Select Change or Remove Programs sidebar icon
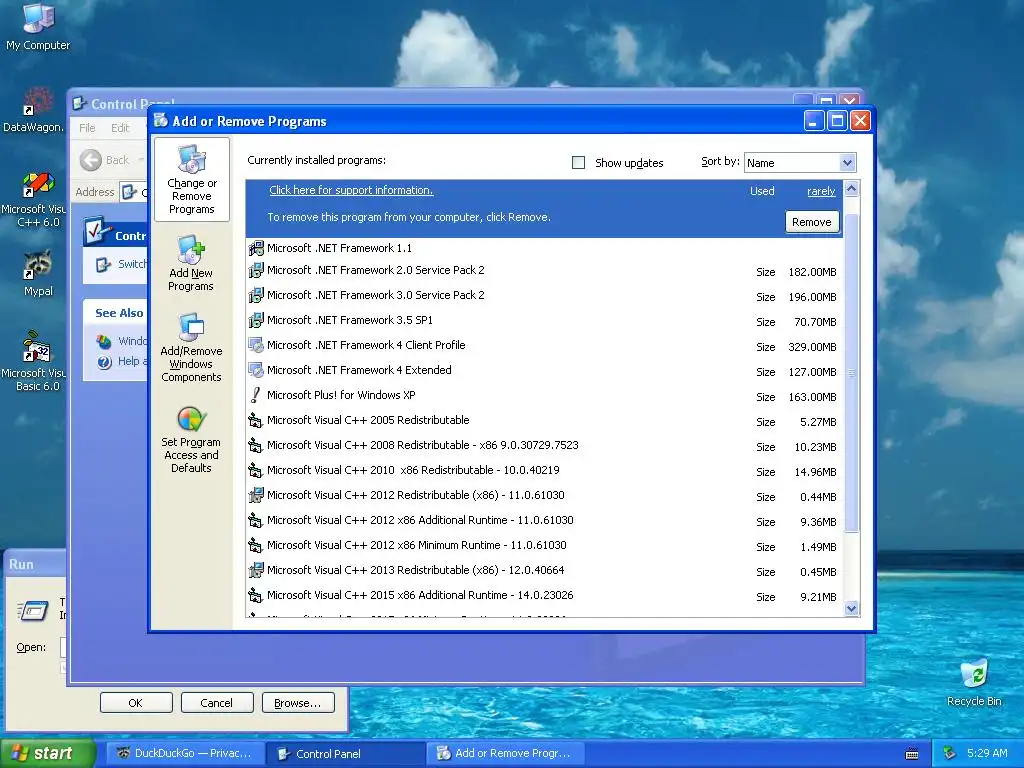 [191, 180]
